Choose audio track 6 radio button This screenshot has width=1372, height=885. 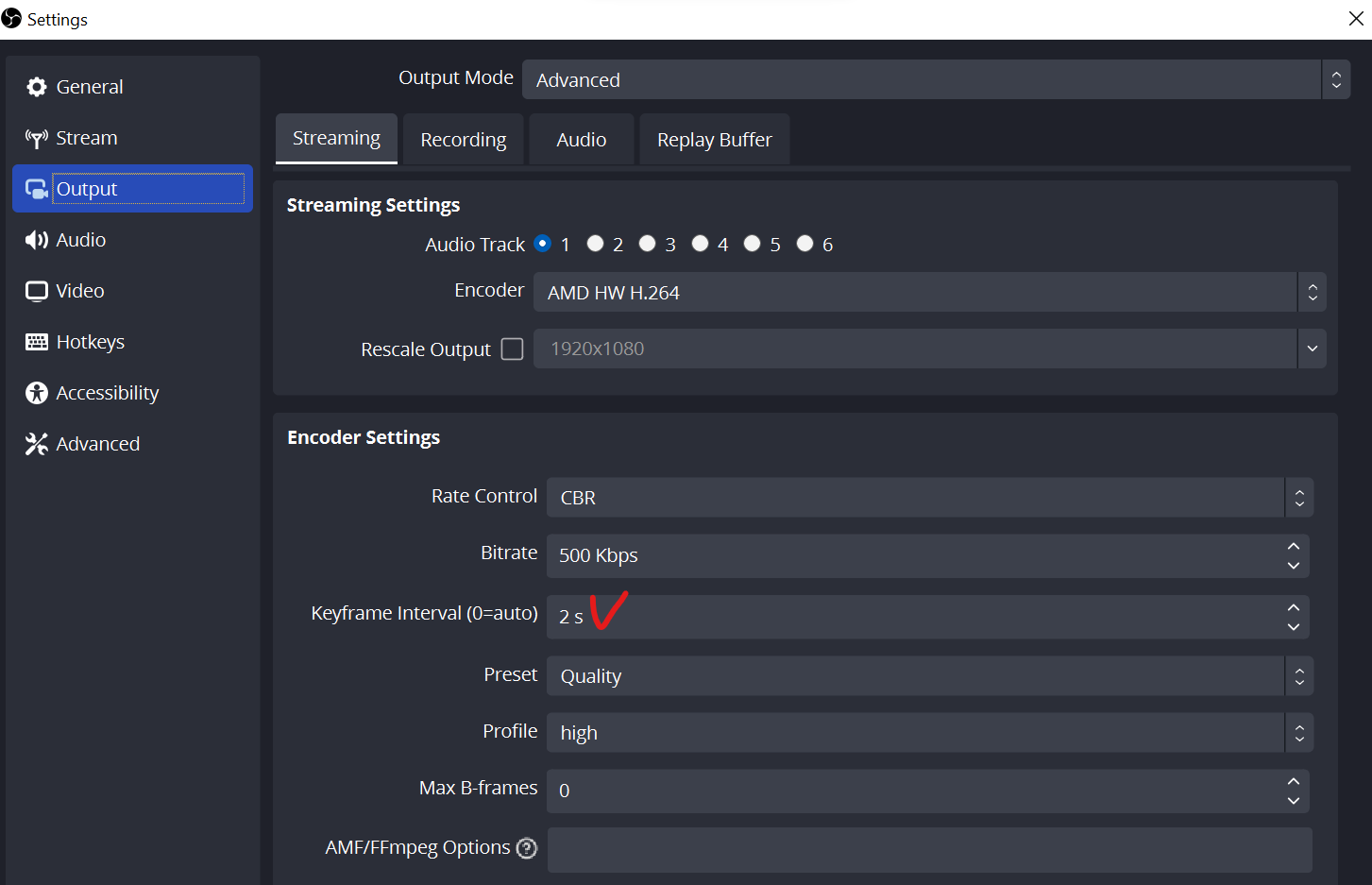click(x=805, y=244)
